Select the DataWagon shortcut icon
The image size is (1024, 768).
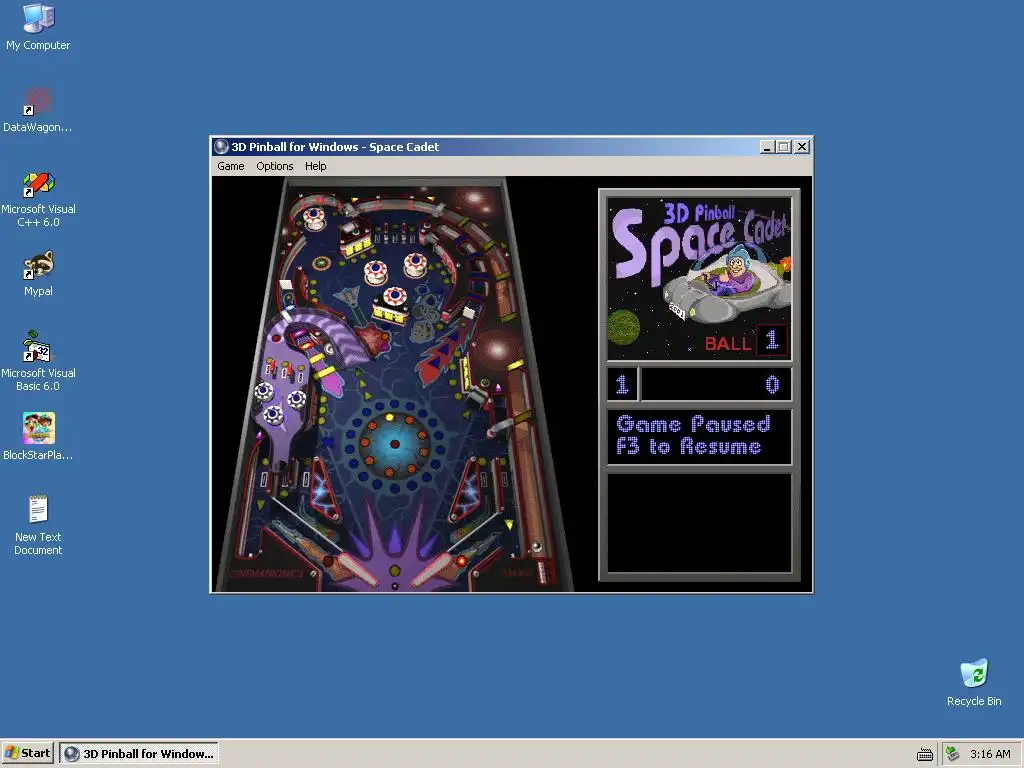point(38,110)
